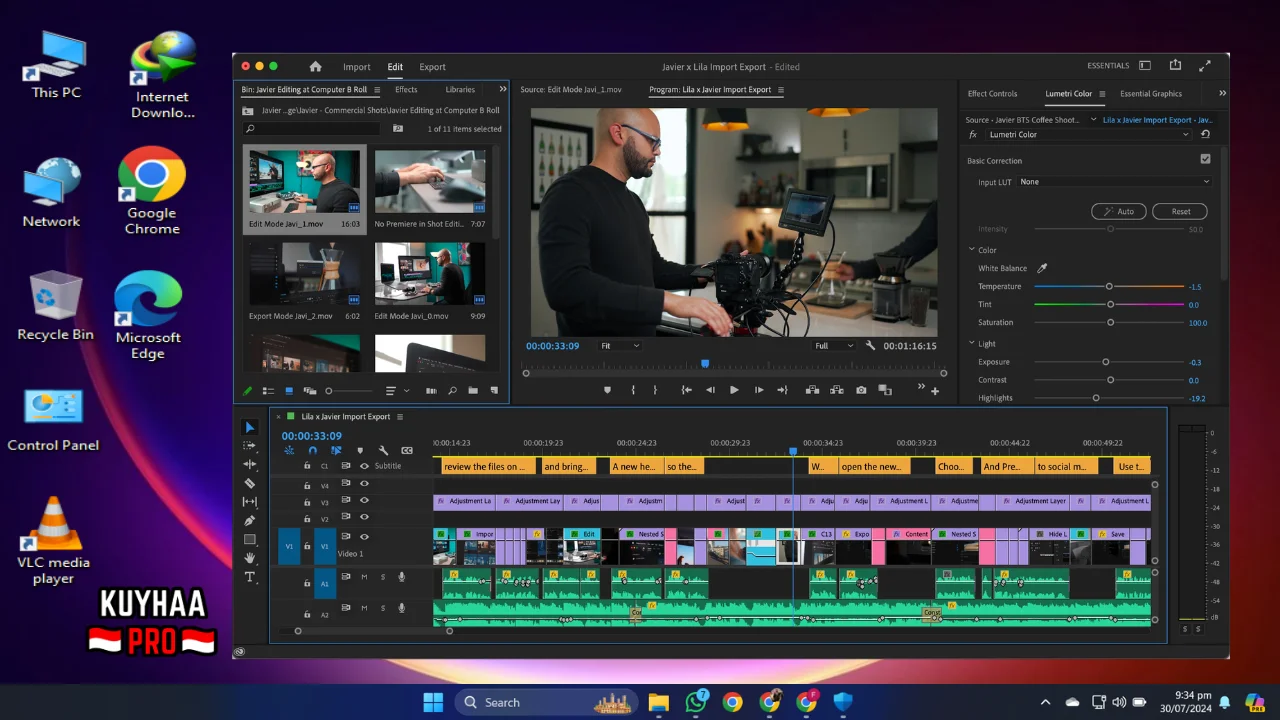Go to Out point in Program monitor
The image size is (1280, 720).
pyautogui.click(x=782, y=390)
